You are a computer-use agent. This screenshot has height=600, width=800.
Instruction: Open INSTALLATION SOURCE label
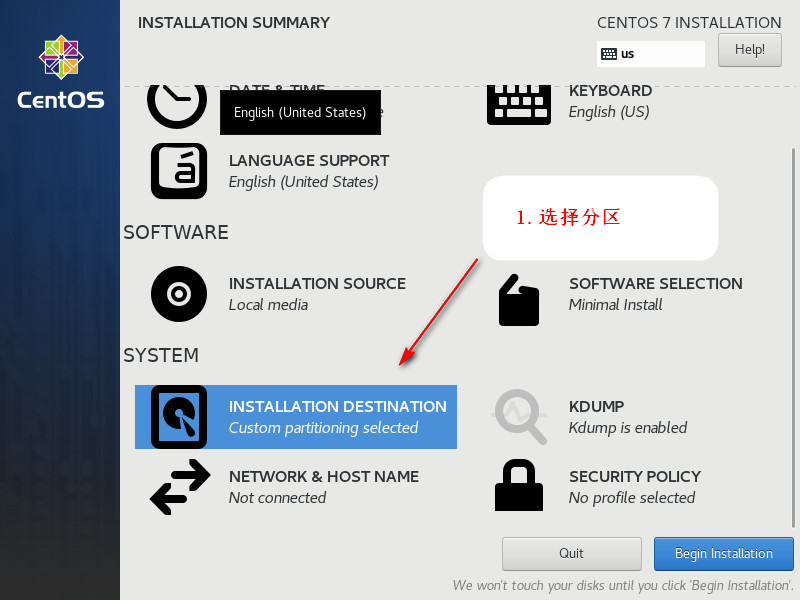coord(317,284)
